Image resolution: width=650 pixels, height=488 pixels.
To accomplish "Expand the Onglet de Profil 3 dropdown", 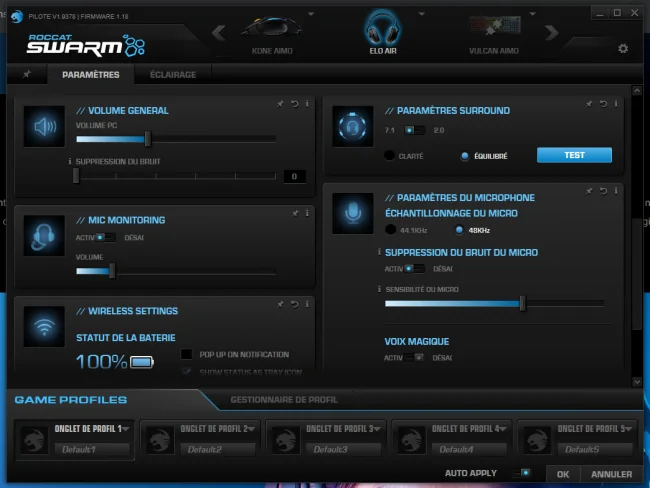I will tap(377, 429).
